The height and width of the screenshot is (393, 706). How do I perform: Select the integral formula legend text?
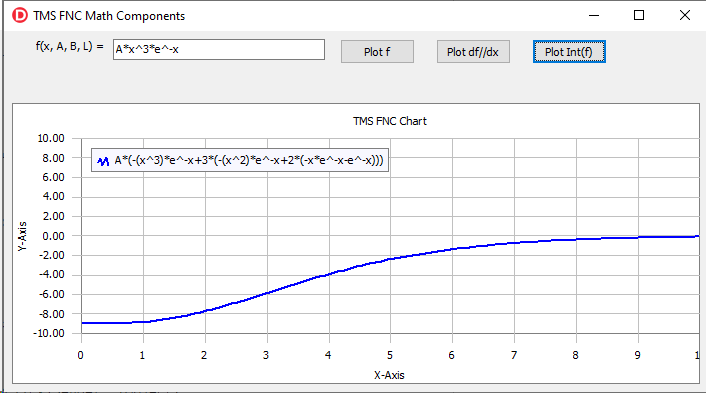point(249,160)
